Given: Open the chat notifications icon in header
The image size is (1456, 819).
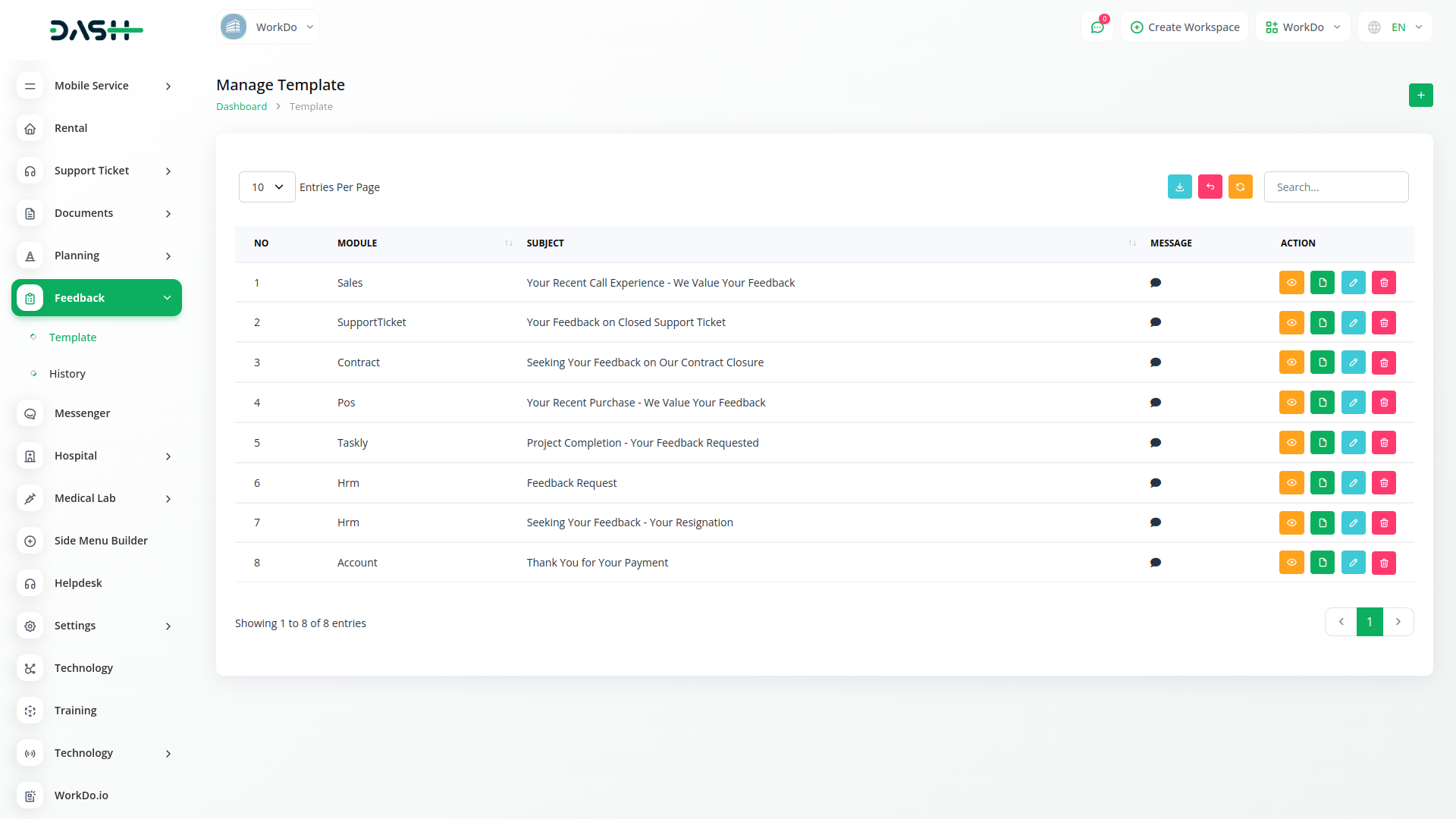Looking at the screenshot, I should point(1097,27).
